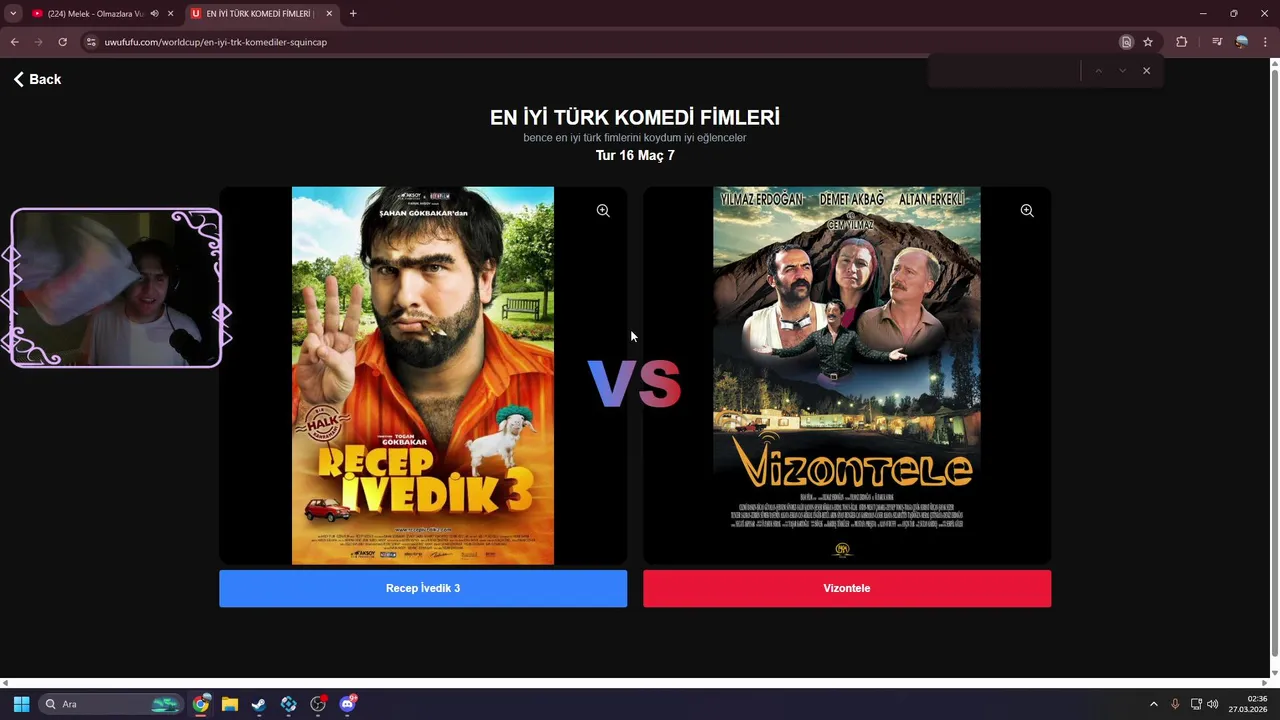The height and width of the screenshot is (720, 1280).
Task: Close the EN İYİ TÜRK KOMEDİ tab
Action: pos(329,14)
